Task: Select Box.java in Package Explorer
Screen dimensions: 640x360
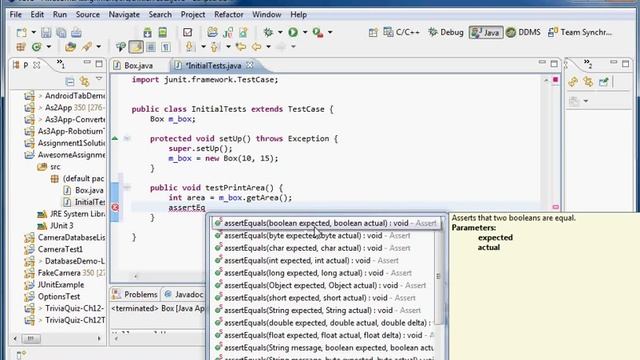Action: coord(84,190)
